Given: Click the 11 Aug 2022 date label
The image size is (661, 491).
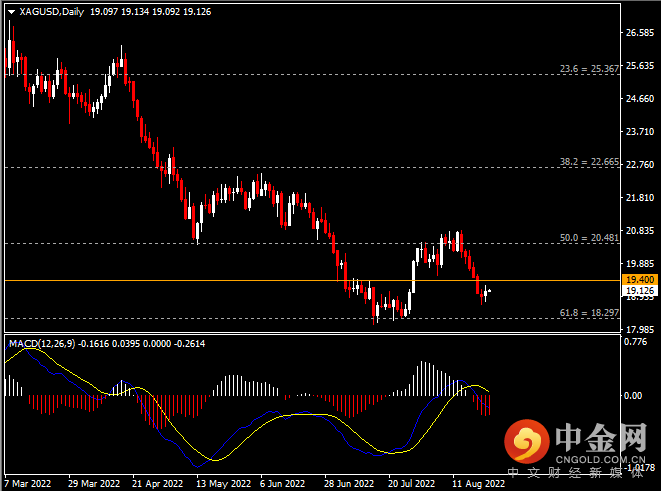Looking at the screenshot, I should (478, 483).
